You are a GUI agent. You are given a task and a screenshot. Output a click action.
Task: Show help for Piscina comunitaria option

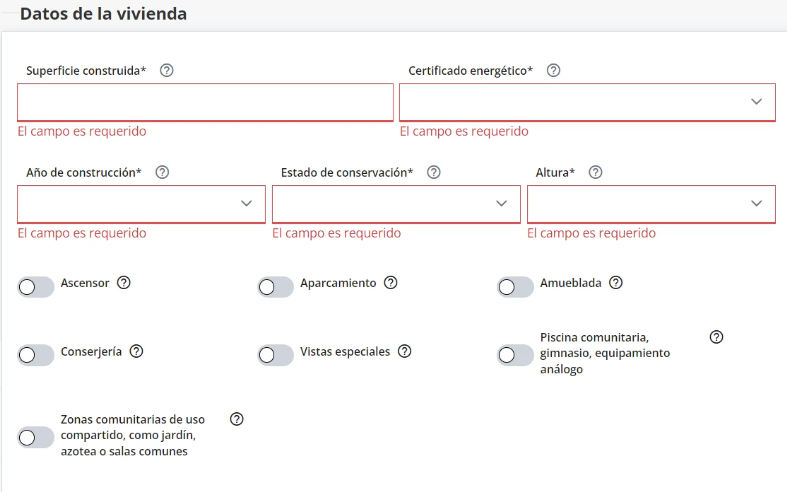[717, 337]
